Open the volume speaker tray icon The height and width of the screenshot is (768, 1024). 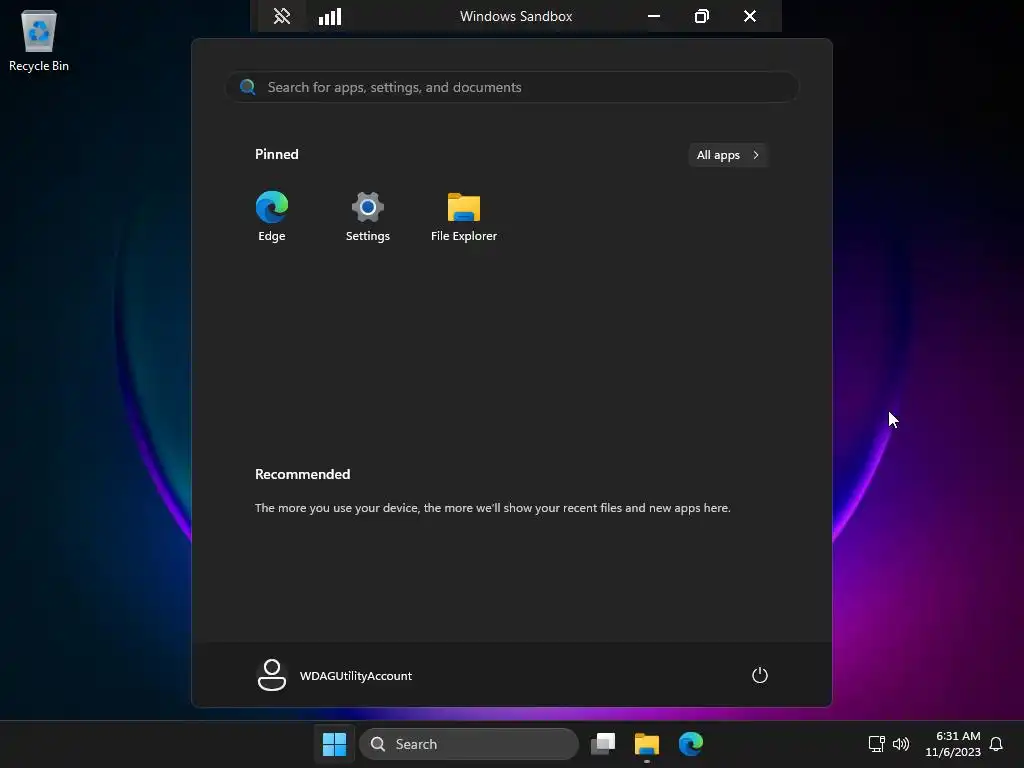(901, 744)
